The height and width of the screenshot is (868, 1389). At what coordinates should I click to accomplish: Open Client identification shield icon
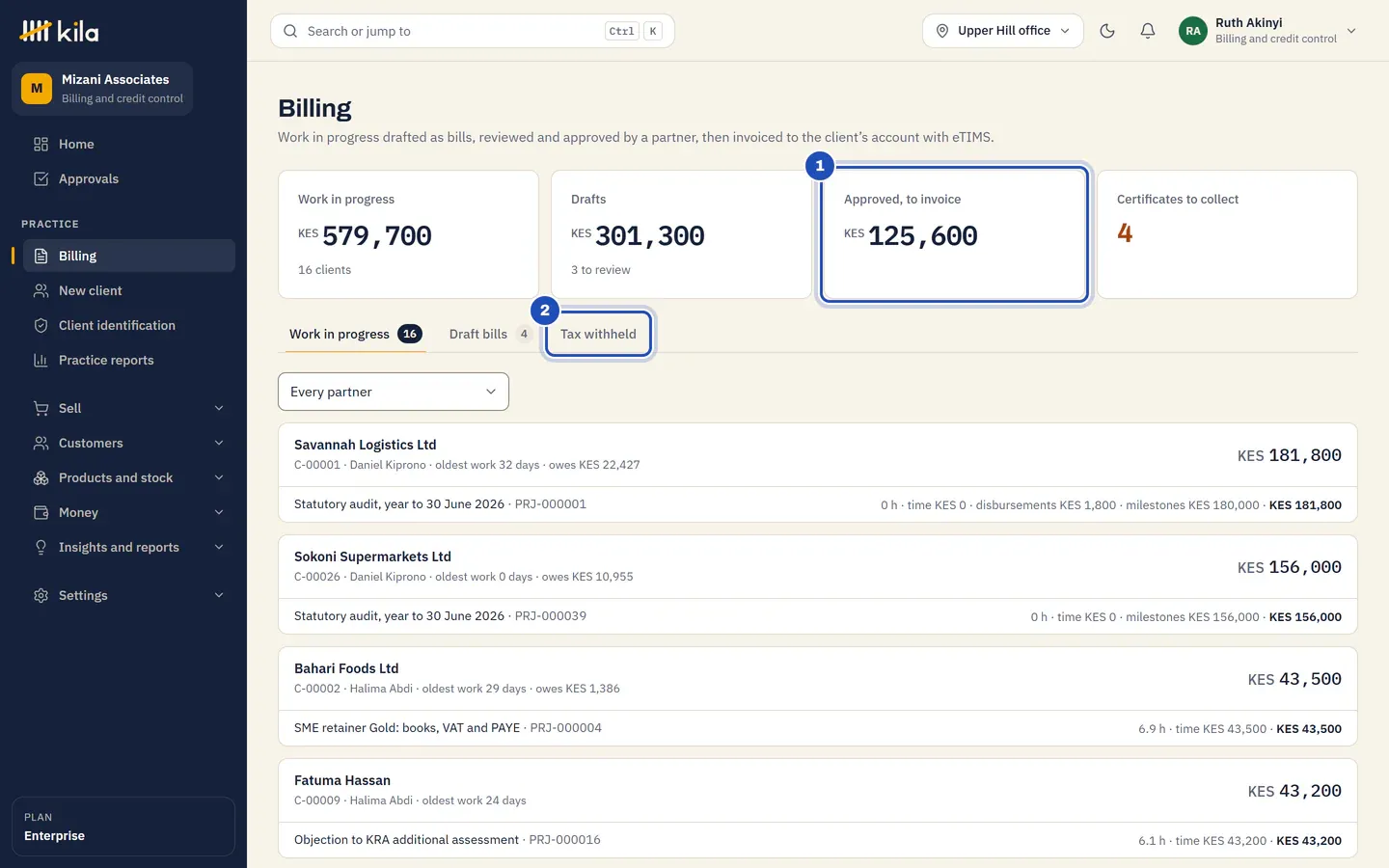41,325
